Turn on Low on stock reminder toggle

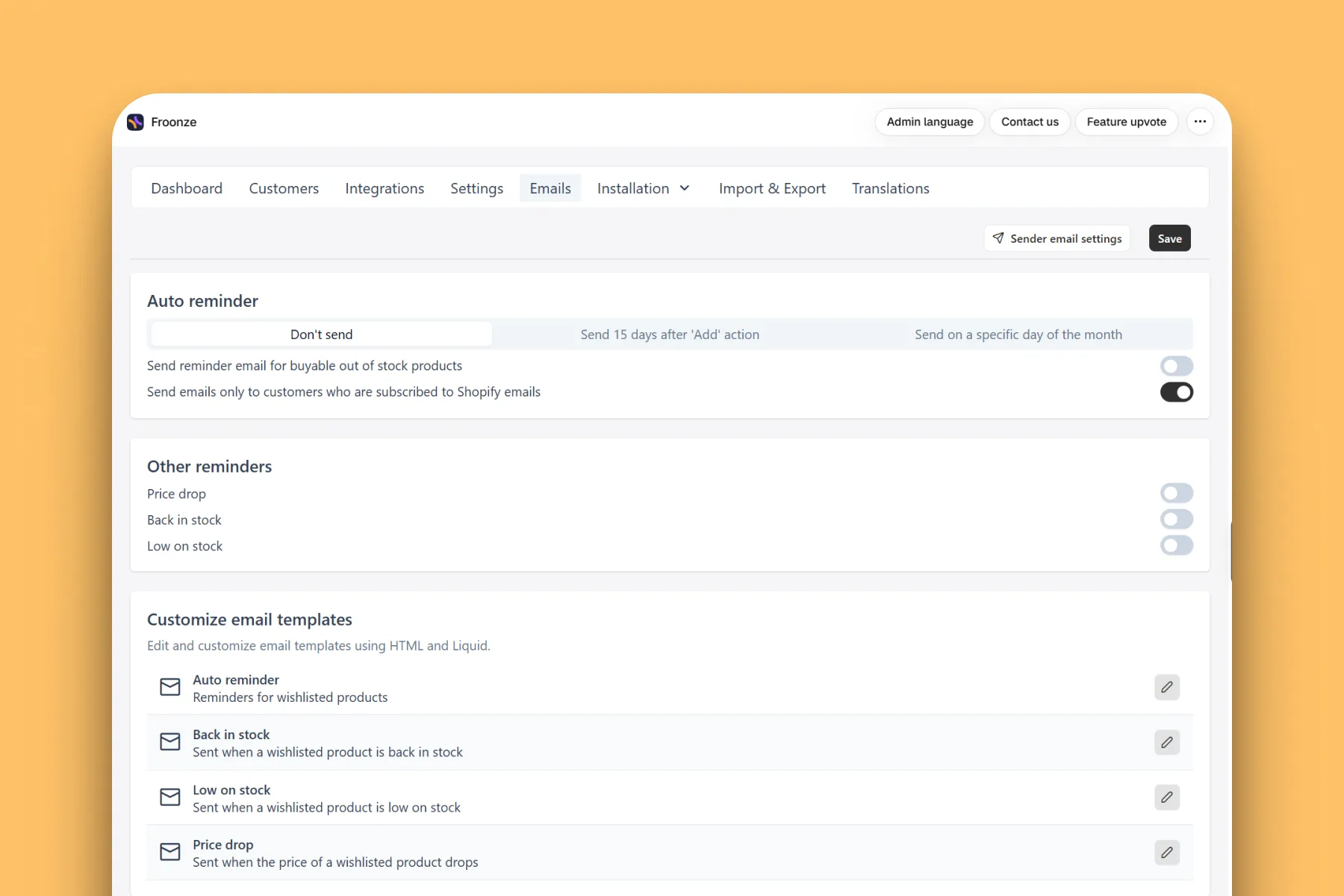click(1177, 545)
